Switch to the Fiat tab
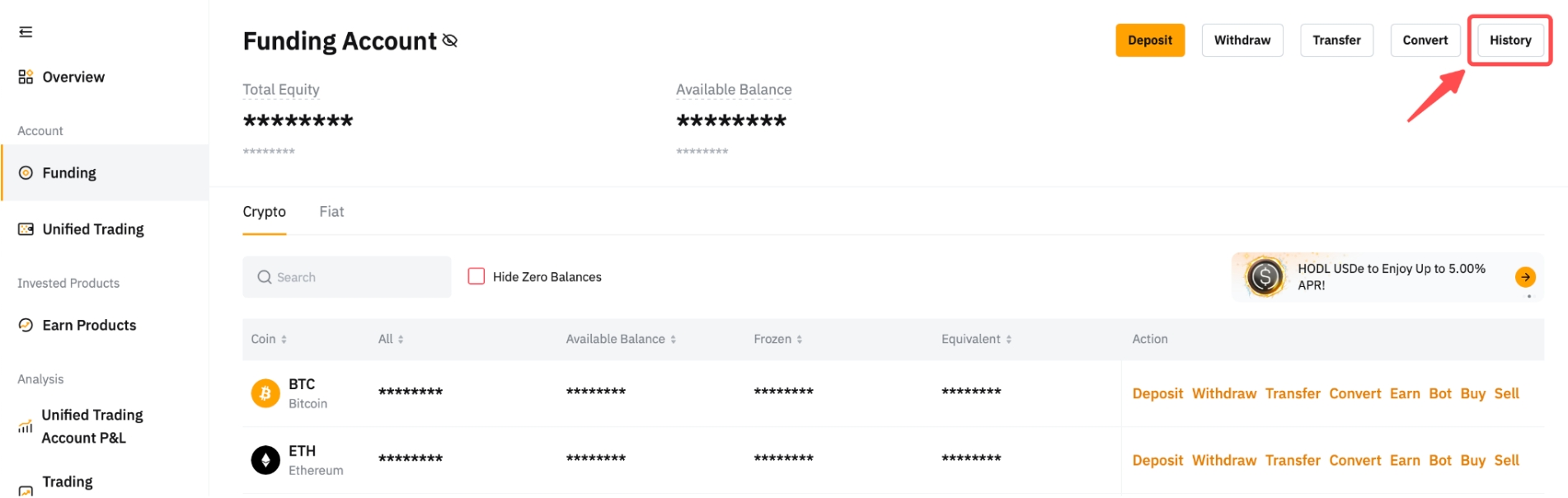 click(x=331, y=212)
